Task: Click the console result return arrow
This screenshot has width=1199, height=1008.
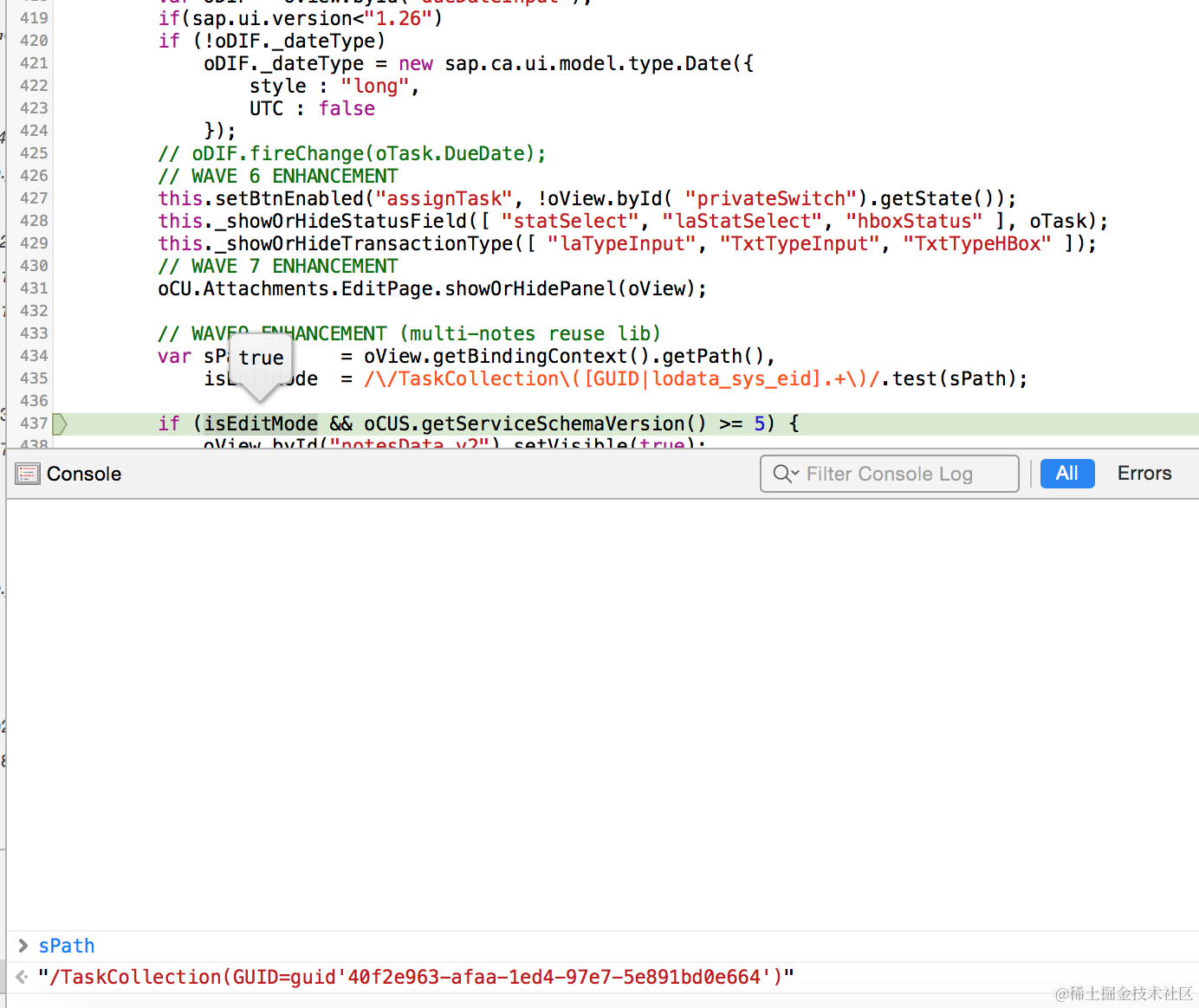Action: [22, 977]
